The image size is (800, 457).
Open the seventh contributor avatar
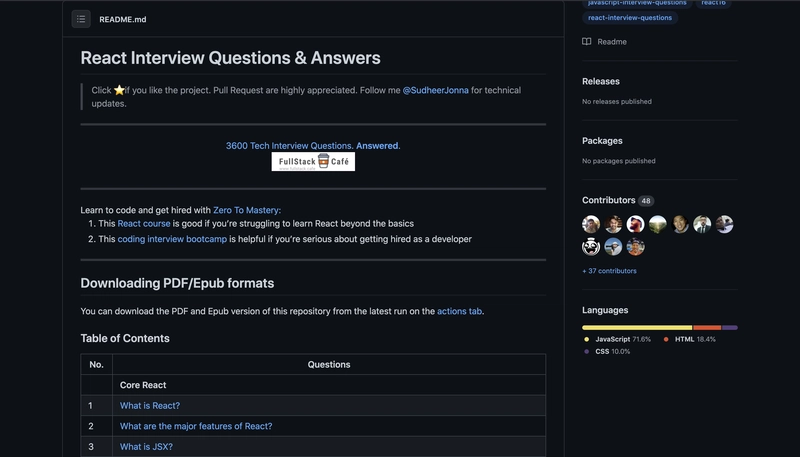coord(724,224)
